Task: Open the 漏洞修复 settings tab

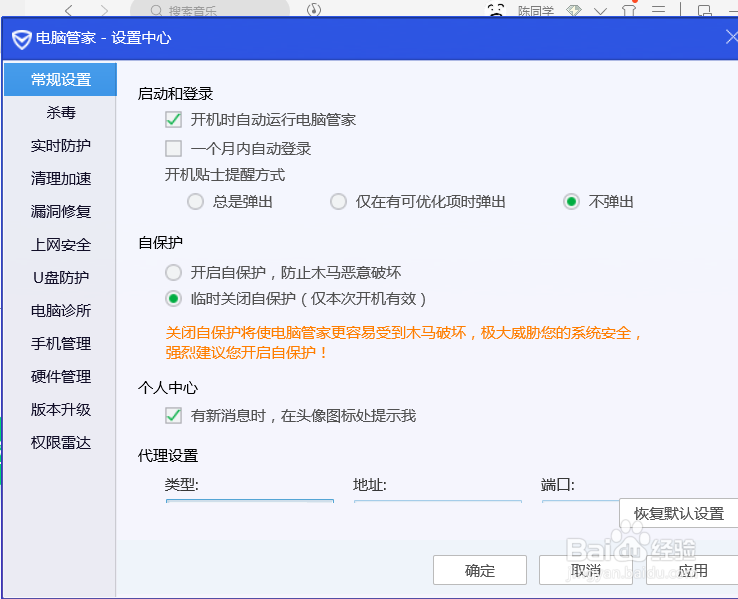Action: pos(60,211)
